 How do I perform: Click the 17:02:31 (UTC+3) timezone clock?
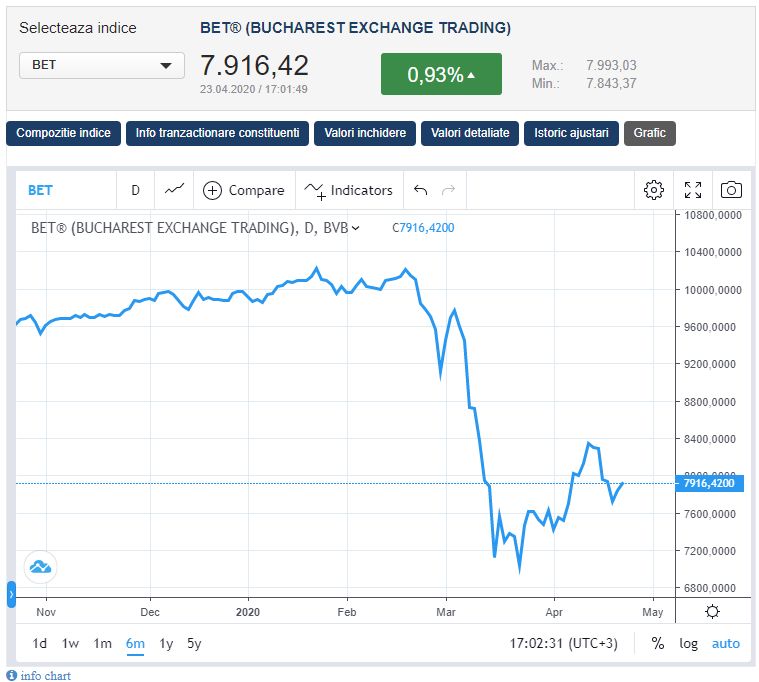point(563,643)
